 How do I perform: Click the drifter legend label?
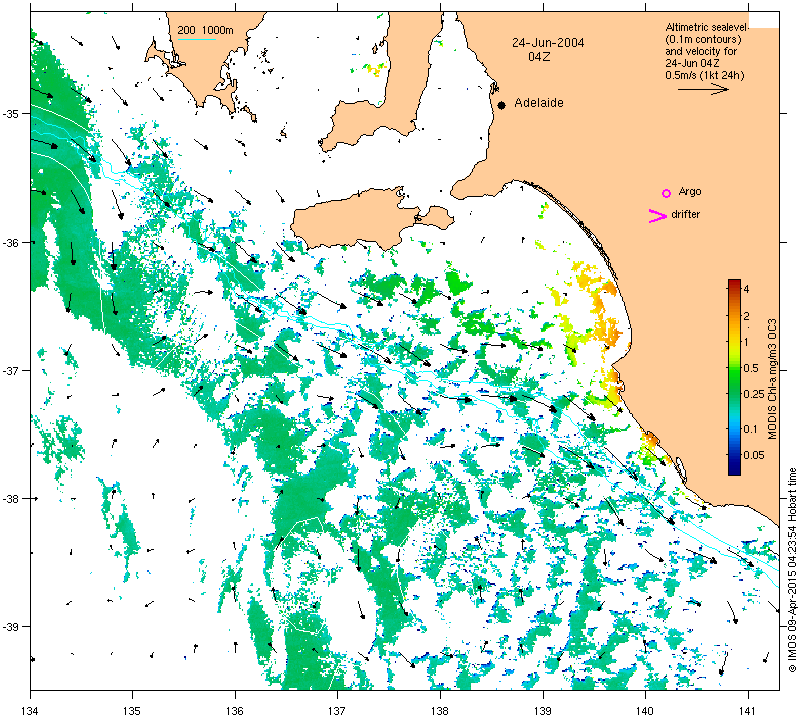point(685,214)
